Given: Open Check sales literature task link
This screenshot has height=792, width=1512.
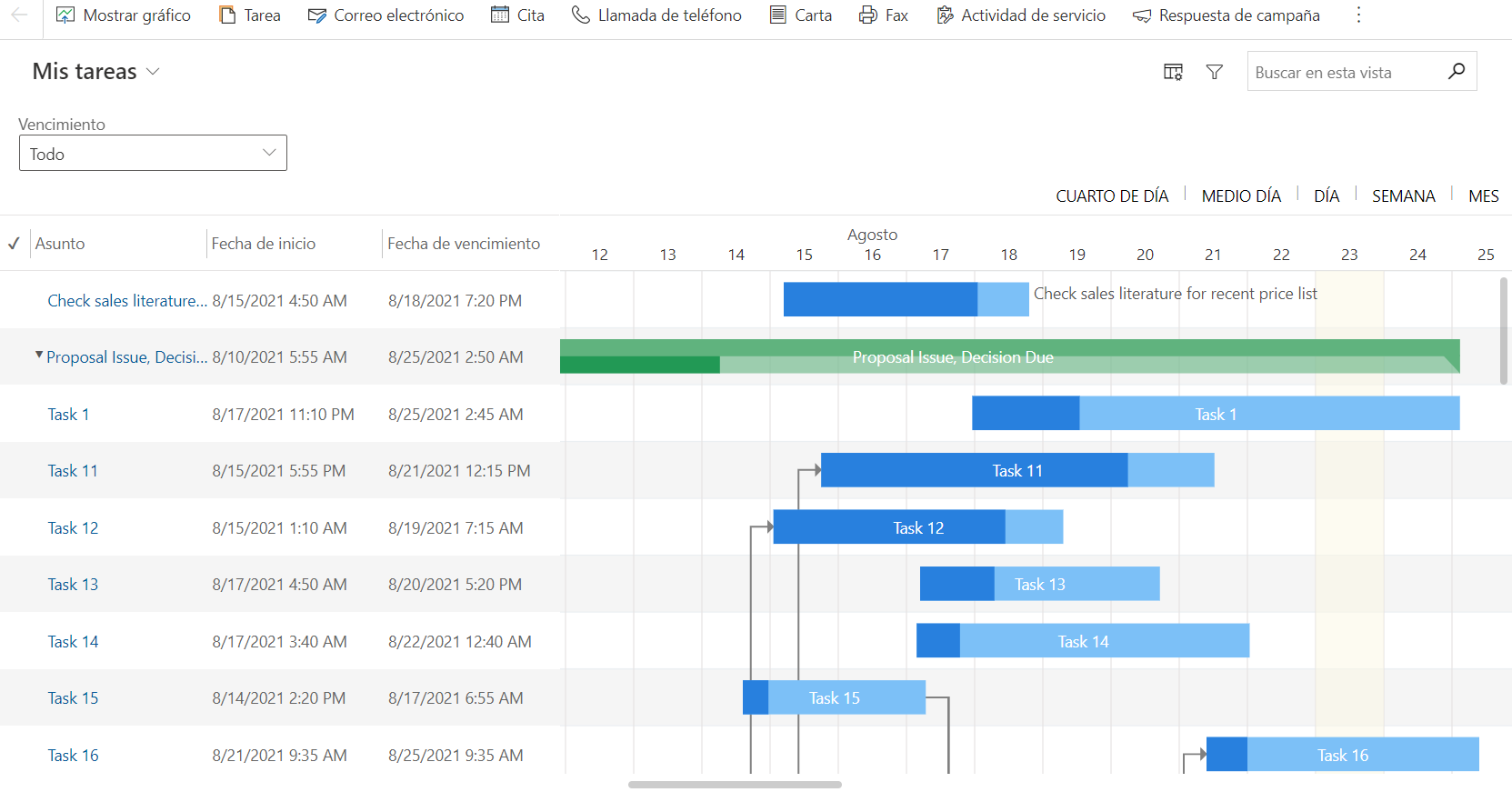Looking at the screenshot, I should pyautogui.click(x=127, y=301).
